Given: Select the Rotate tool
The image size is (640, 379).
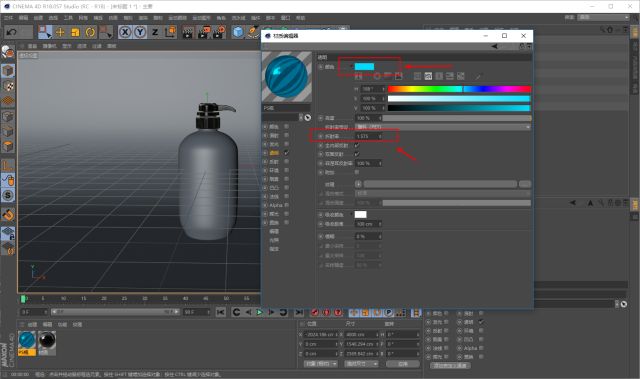Looking at the screenshot, I should click(x=90, y=32).
